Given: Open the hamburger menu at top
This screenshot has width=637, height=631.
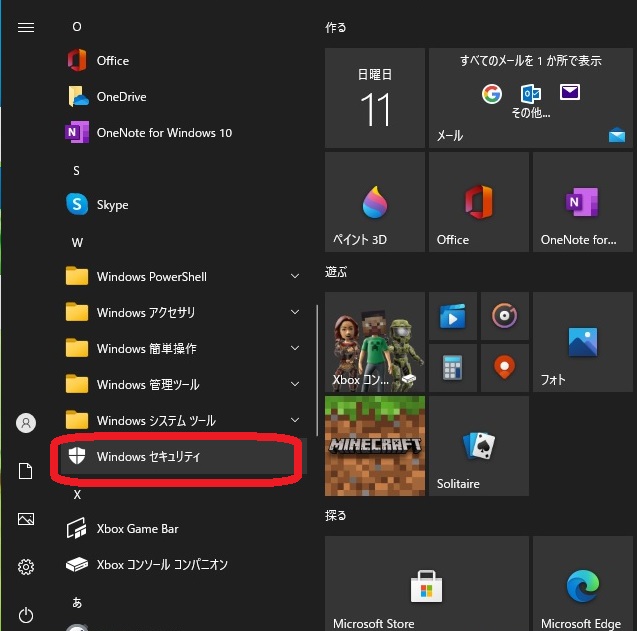Looking at the screenshot, I should click(x=26, y=27).
